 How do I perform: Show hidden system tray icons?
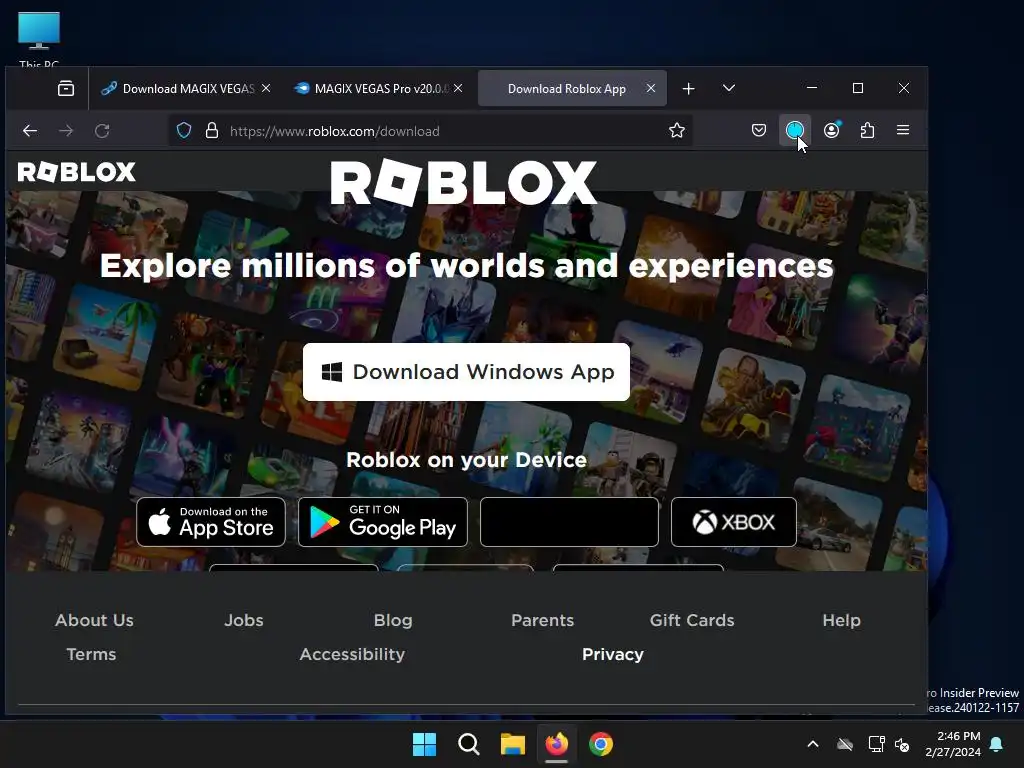[813, 744]
